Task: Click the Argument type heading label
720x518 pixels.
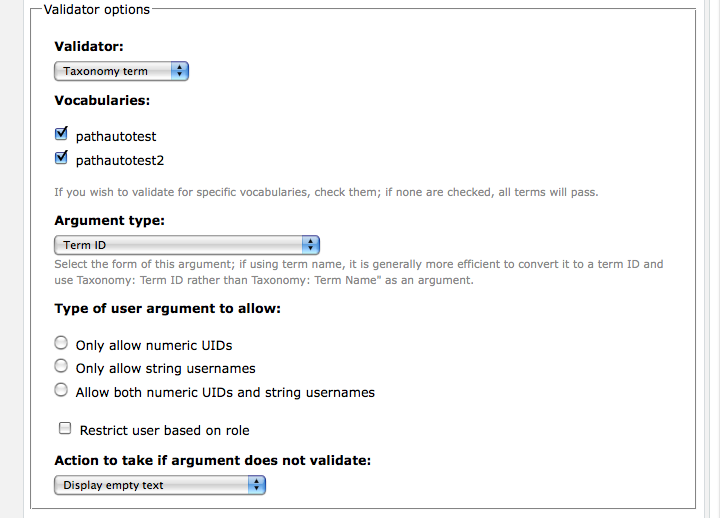Action: point(109,220)
